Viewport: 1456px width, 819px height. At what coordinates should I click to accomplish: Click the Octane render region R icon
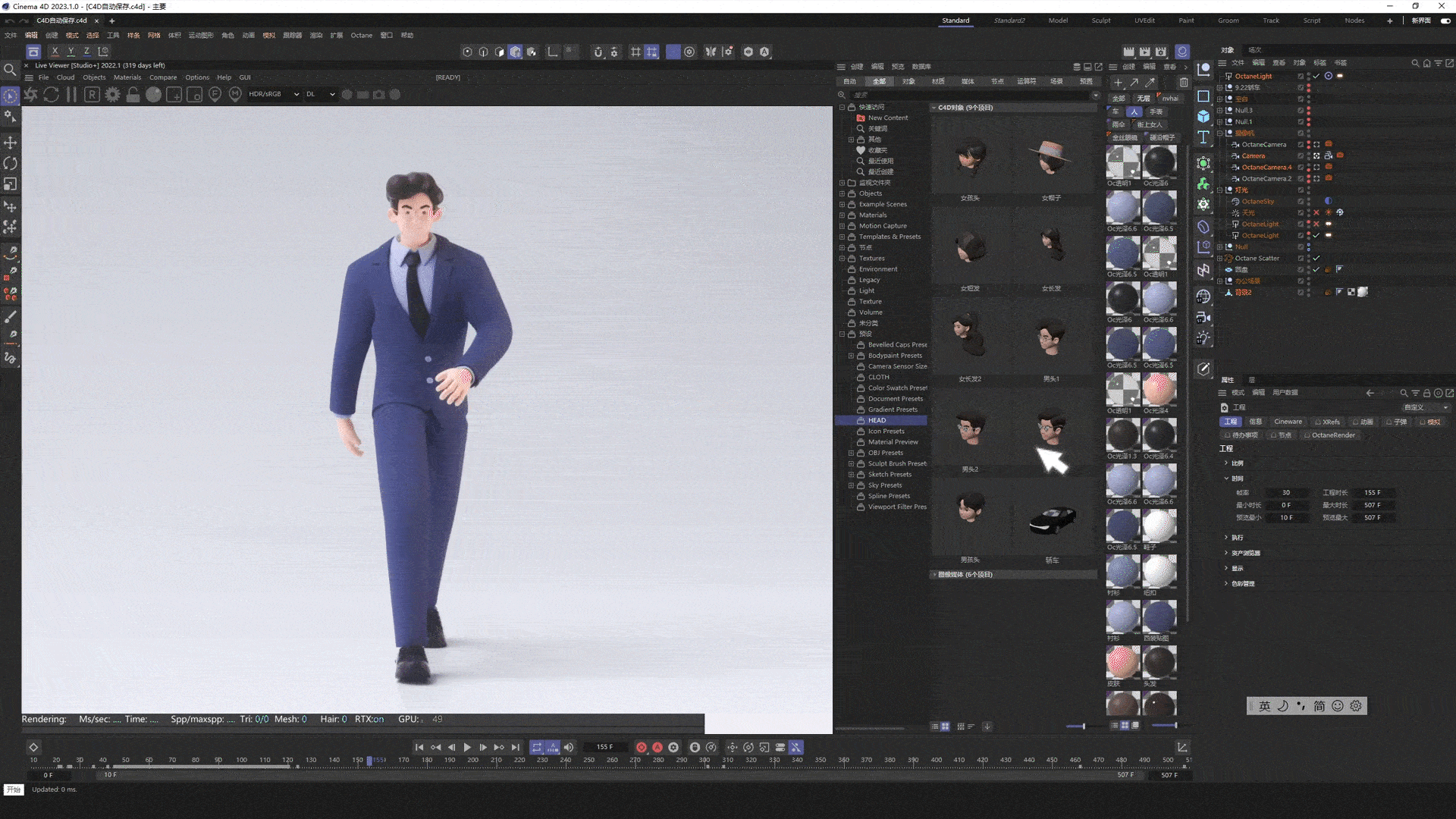pyautogui.click(x=92, y=95)
